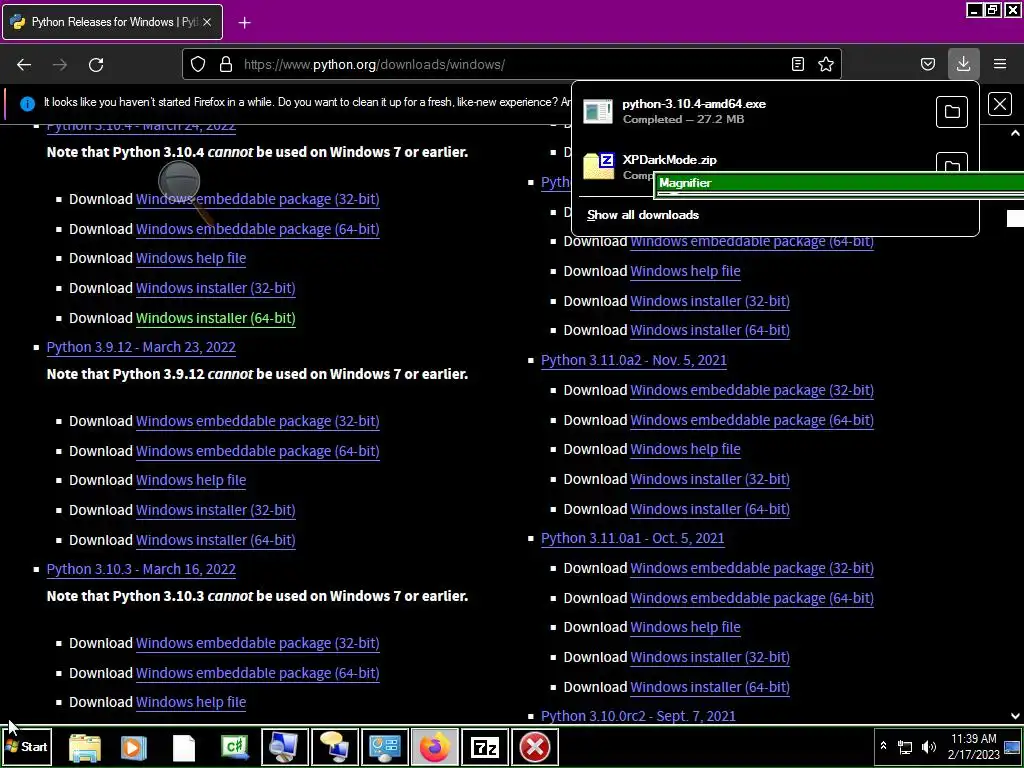Screen dimensions: 1024x768
Task: Open Python 3.9.12 - March 23, 2022 link
Action: 141,347
